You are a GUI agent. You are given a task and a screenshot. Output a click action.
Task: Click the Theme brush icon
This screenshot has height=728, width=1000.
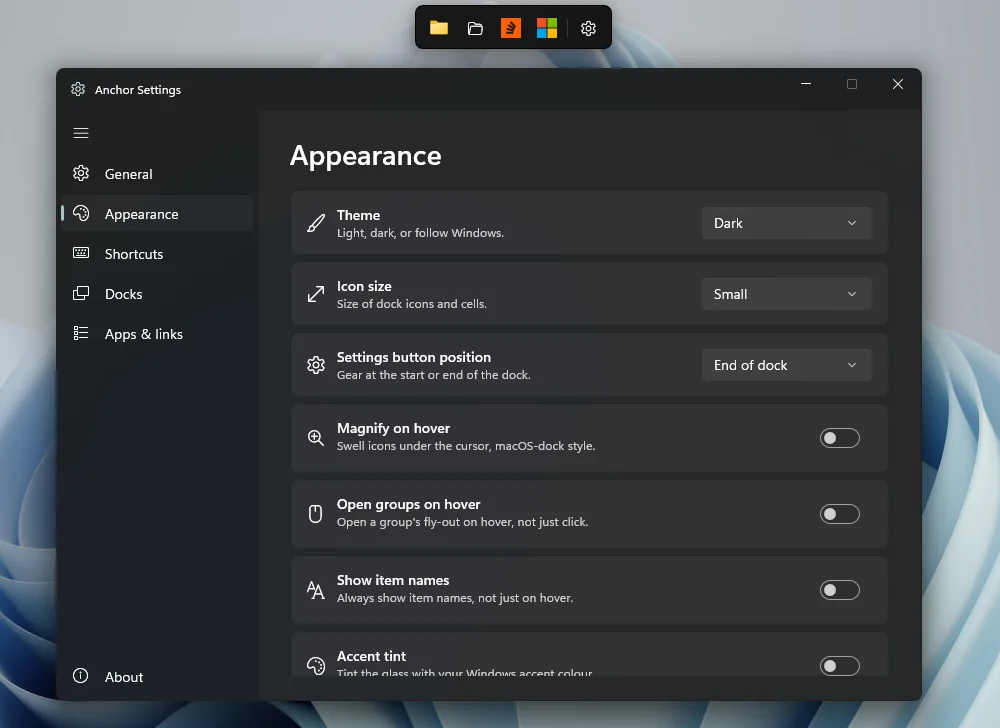tap(316, 223)
